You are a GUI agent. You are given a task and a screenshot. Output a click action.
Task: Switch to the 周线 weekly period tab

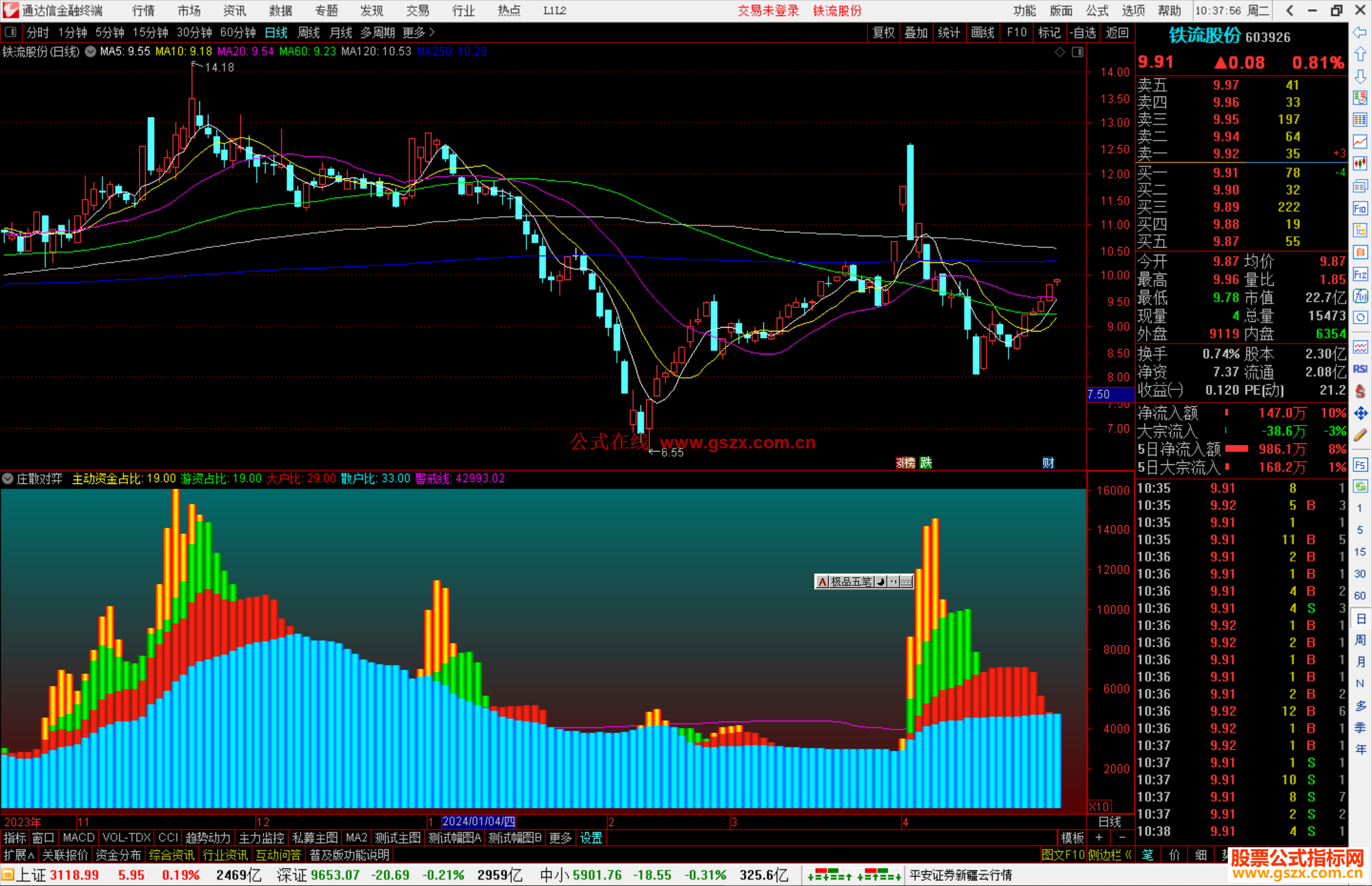309,32
